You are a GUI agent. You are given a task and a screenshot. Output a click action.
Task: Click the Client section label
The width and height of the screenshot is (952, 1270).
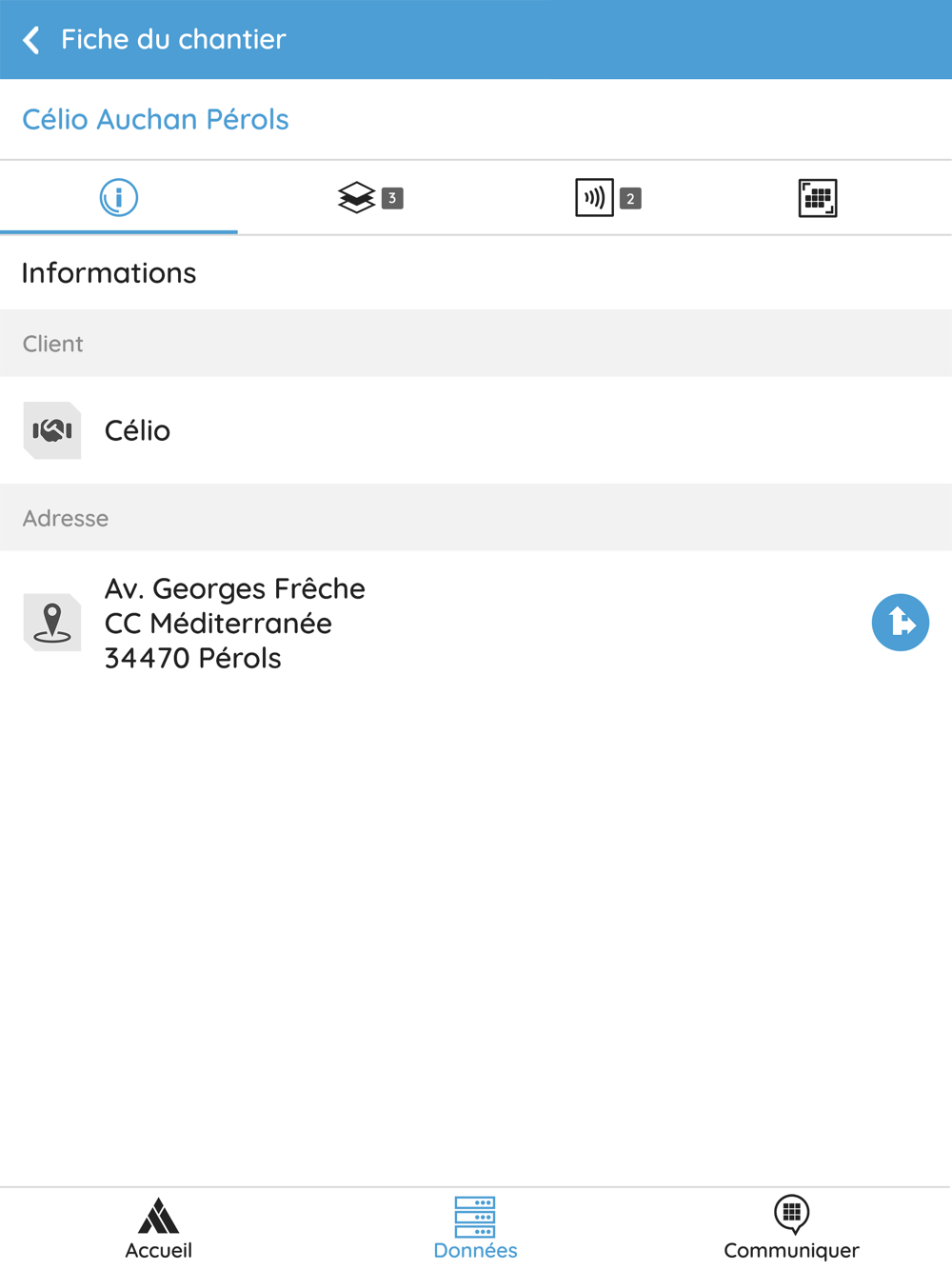coord(53,344)
